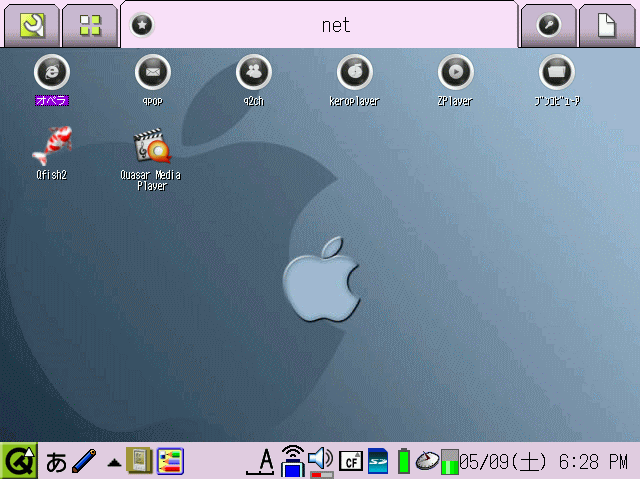Screen dimensions: 640x479
Task: Click the 05/09 date in the taskbar
Action: pyautogui.click(x=503, y=462)
